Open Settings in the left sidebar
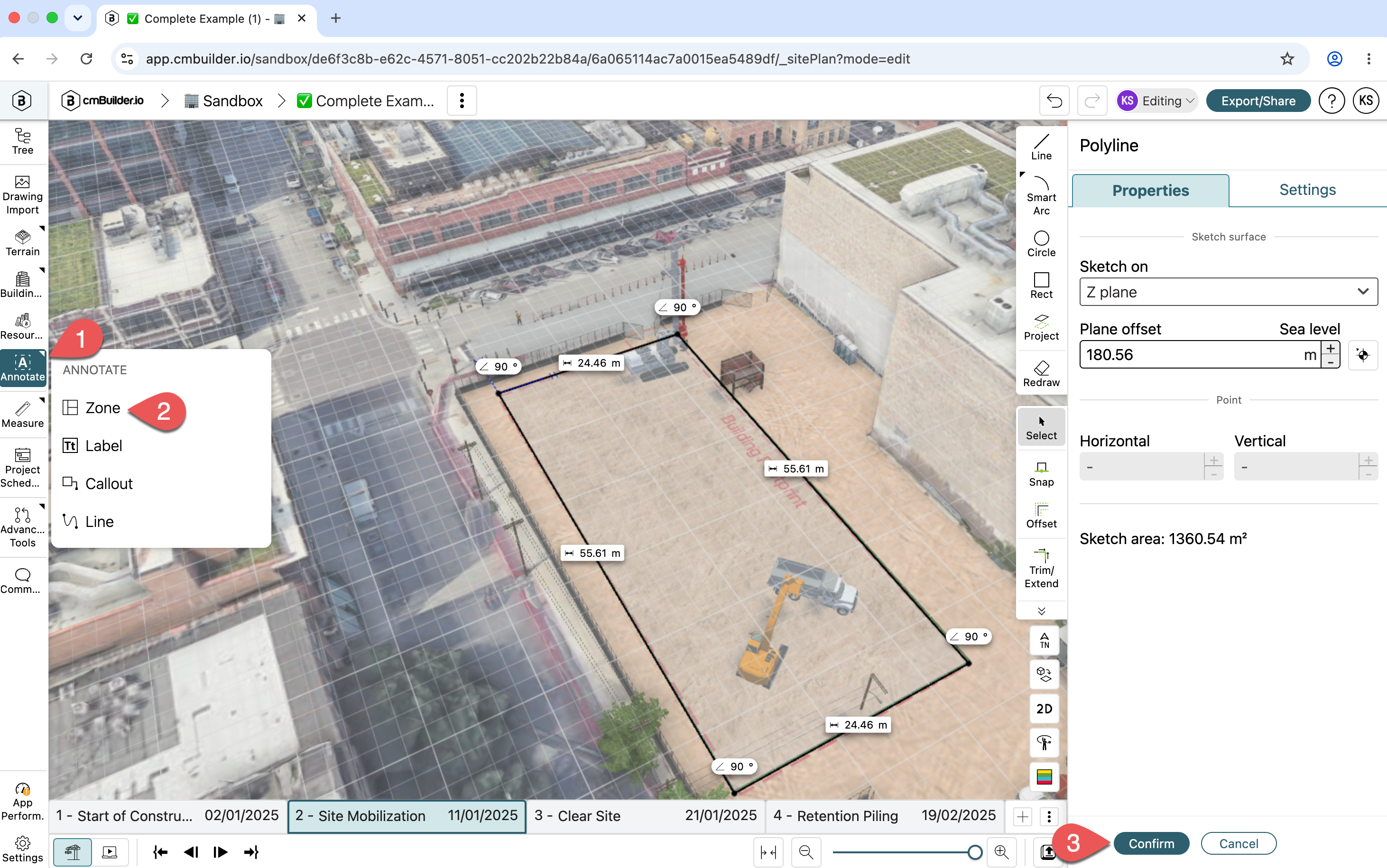The width and height of the screenshot is (1387, 868). pos(23,849)
